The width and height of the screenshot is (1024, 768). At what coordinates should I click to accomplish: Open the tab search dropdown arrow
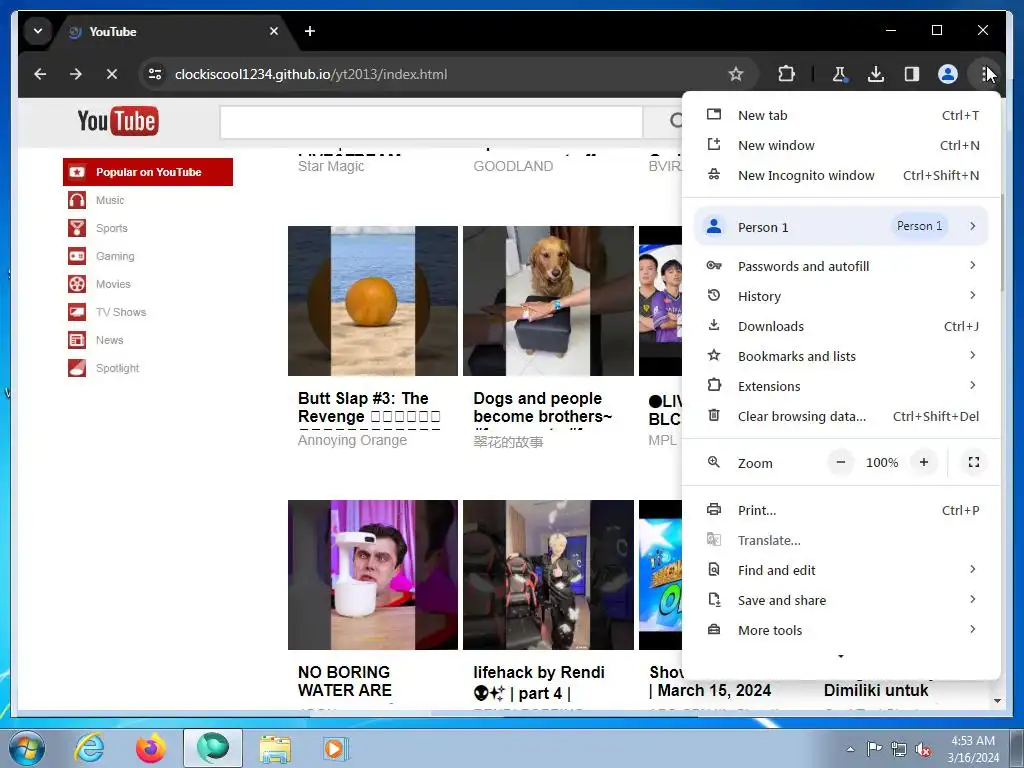(x=38, y=31)
